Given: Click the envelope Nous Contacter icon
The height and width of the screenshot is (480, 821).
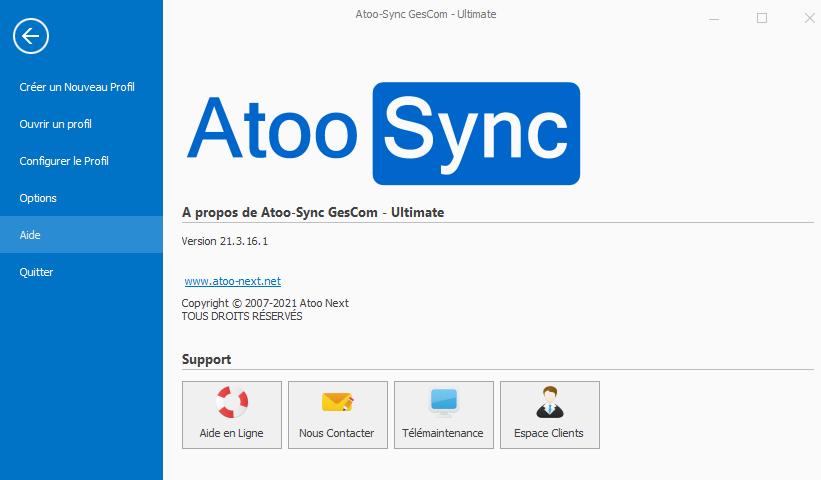Looking at the screenshot, I should 337,402.
